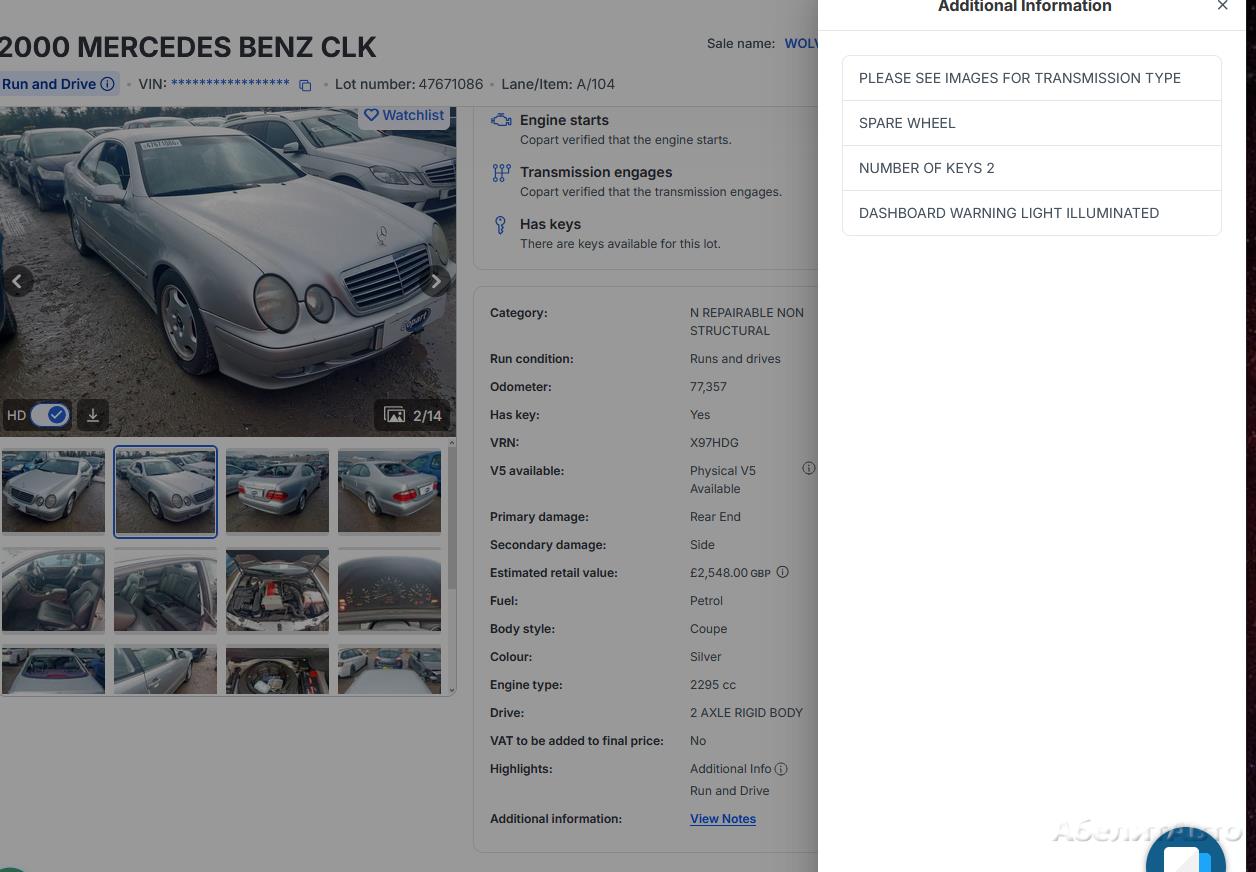Click the Additional Info highlights icon
Screen dimensions: 1256x872
point(781,769)
